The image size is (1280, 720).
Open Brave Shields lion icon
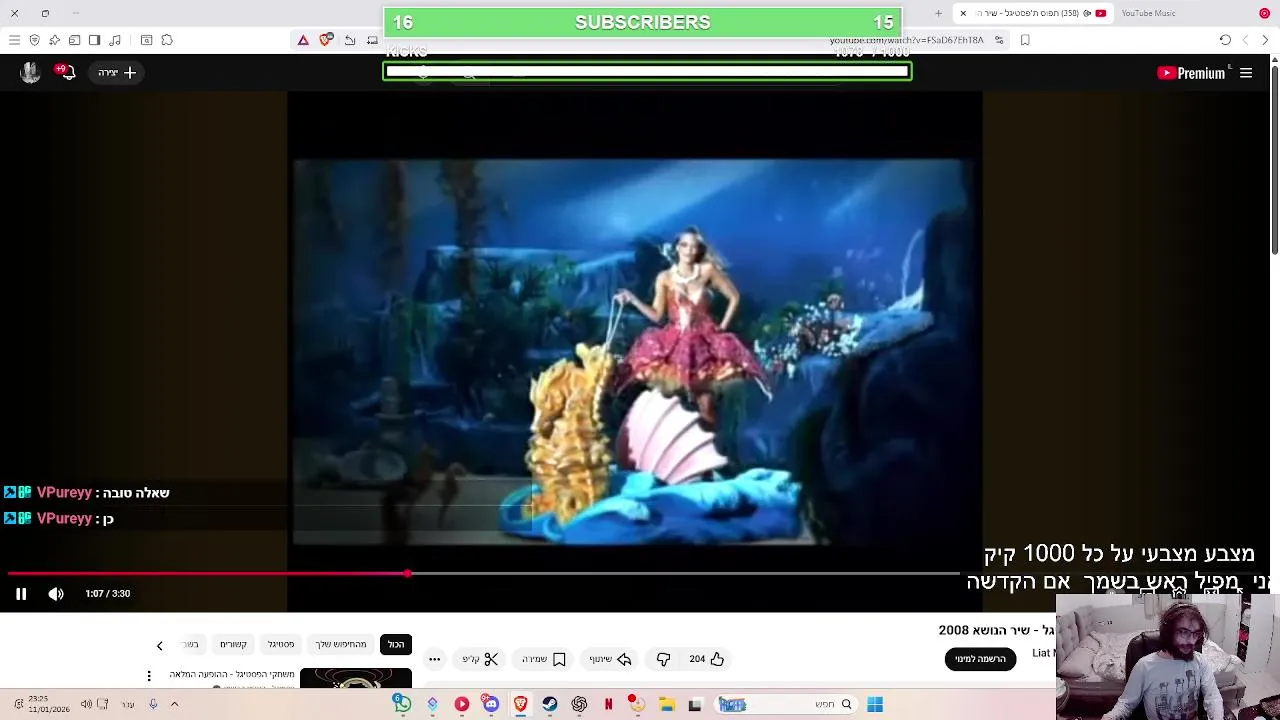click(325, 40)
